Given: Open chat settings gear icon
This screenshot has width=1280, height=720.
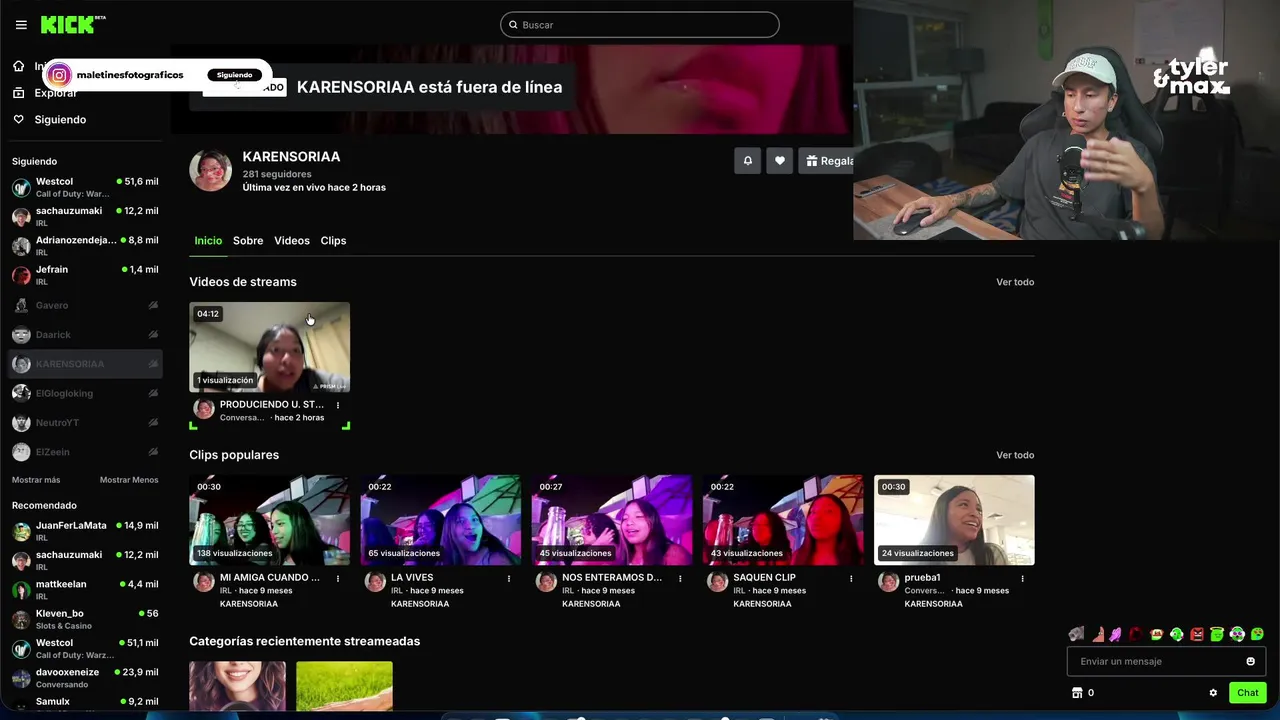Looking at the screenshot, I should point(1213,692).
